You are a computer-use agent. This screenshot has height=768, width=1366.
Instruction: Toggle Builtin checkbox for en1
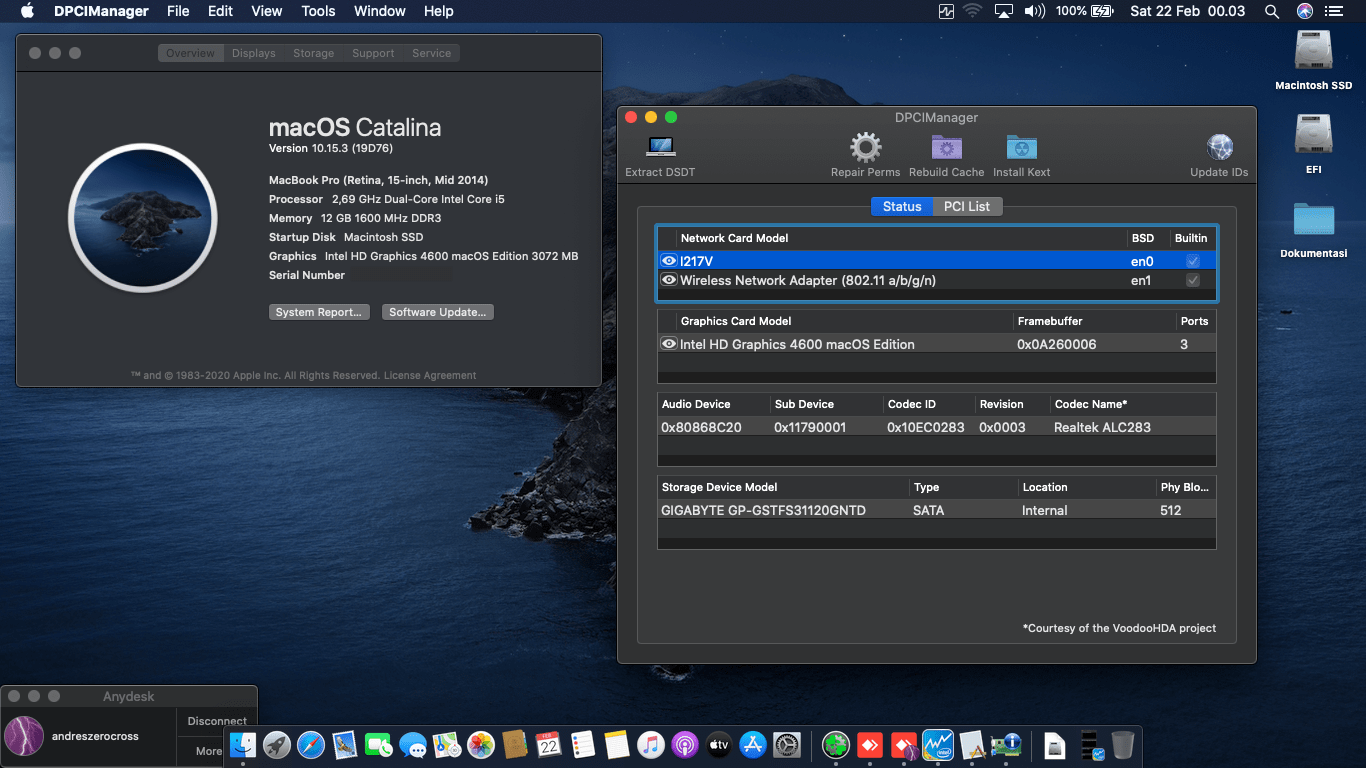click(1192, 280)
